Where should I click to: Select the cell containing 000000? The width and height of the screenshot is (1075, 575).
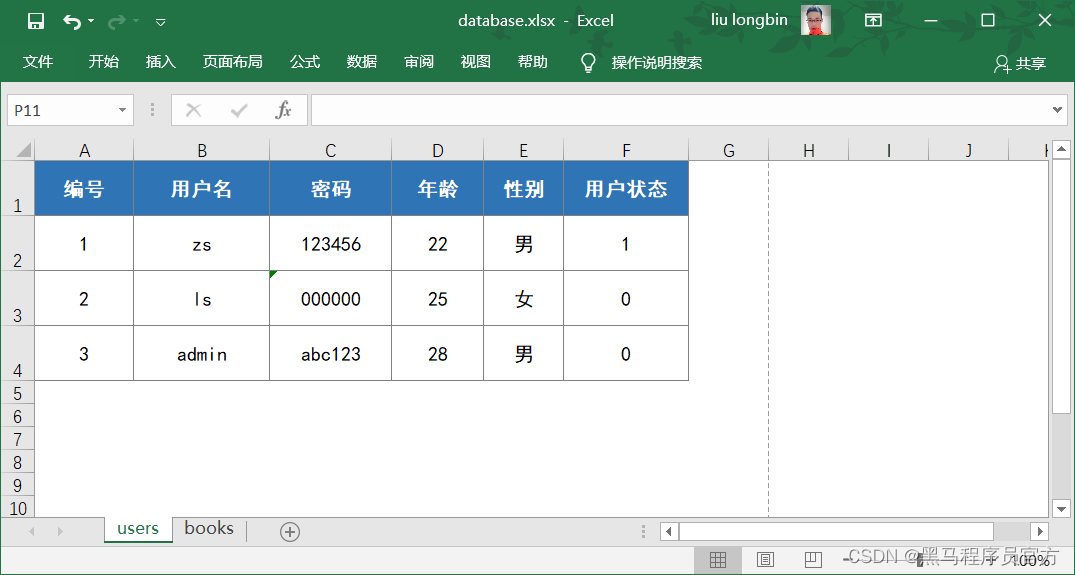pyautogui.click(x=330, y=298)
